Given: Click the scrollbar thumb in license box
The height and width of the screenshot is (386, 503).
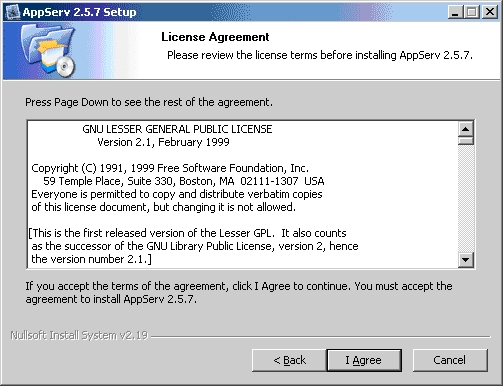Looking at the screenshot, I should (466, 140).
